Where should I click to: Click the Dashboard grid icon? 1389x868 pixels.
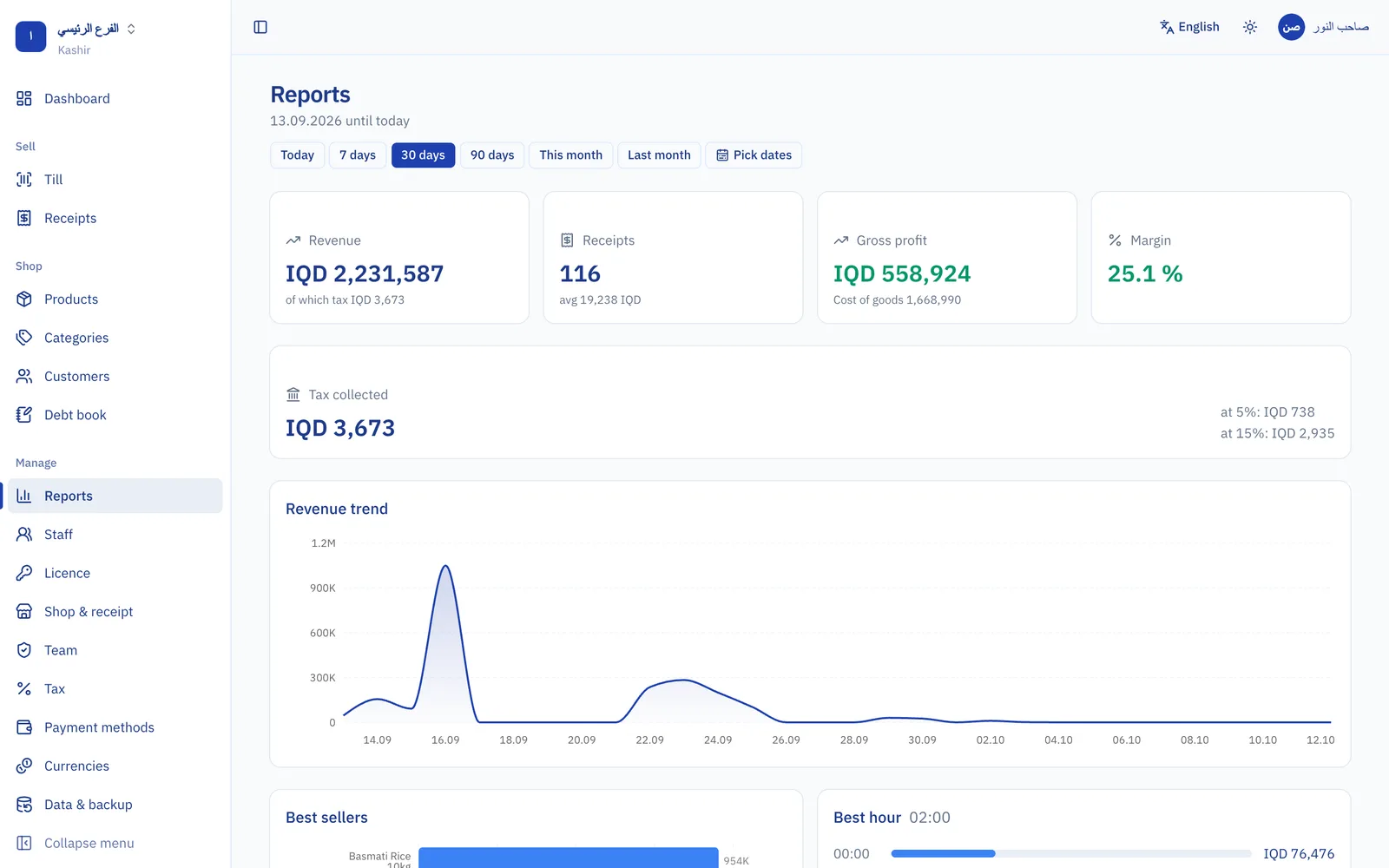(24, 99)
